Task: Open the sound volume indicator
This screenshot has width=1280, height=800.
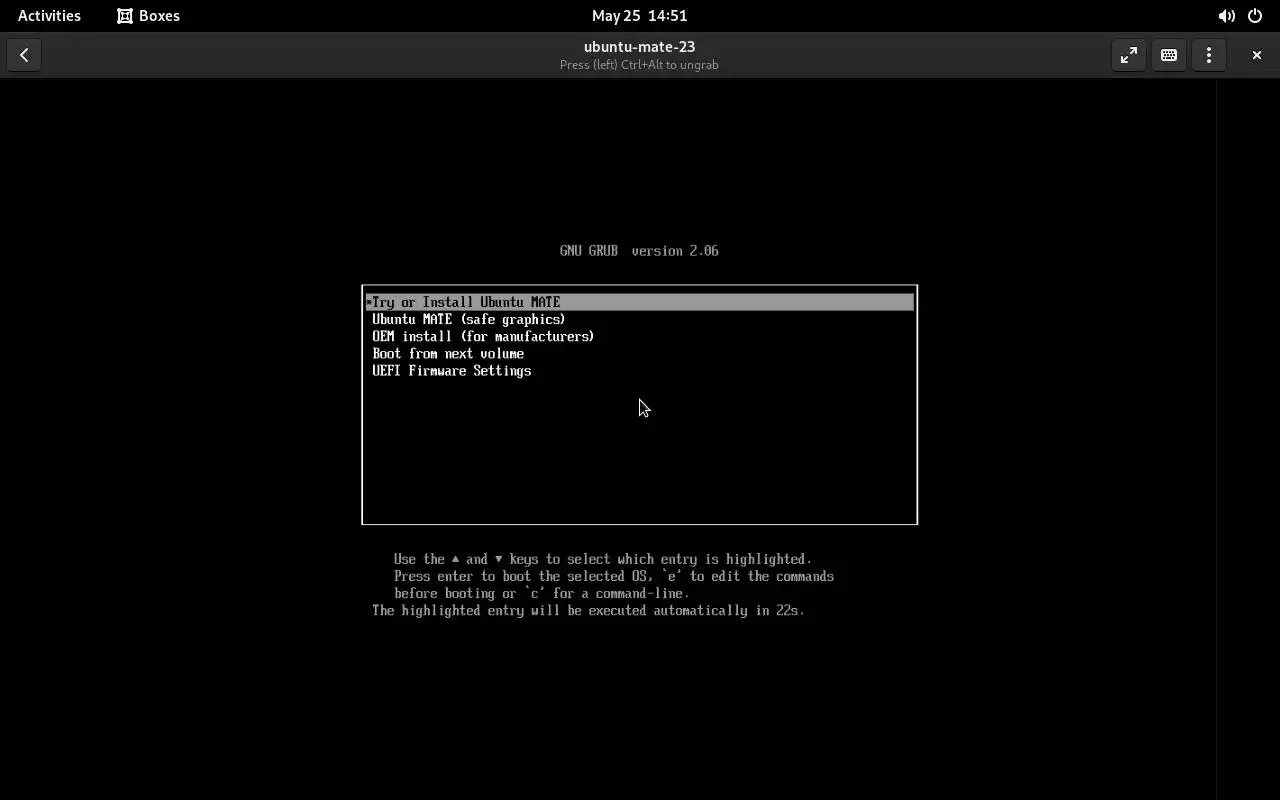Action: coord(1226,16)
